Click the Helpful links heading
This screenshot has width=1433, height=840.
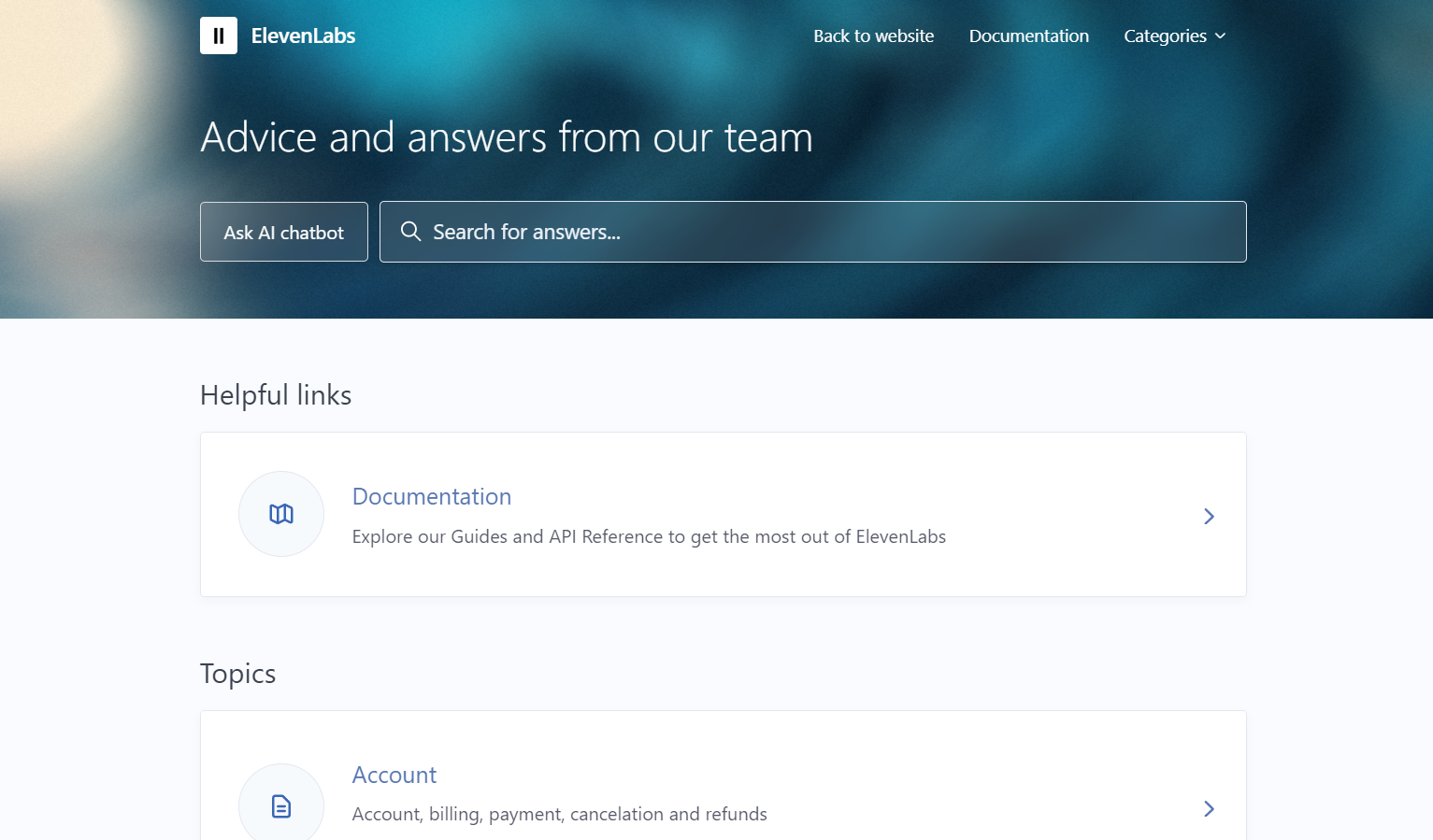pyautogui.click(x=276, y=395)
